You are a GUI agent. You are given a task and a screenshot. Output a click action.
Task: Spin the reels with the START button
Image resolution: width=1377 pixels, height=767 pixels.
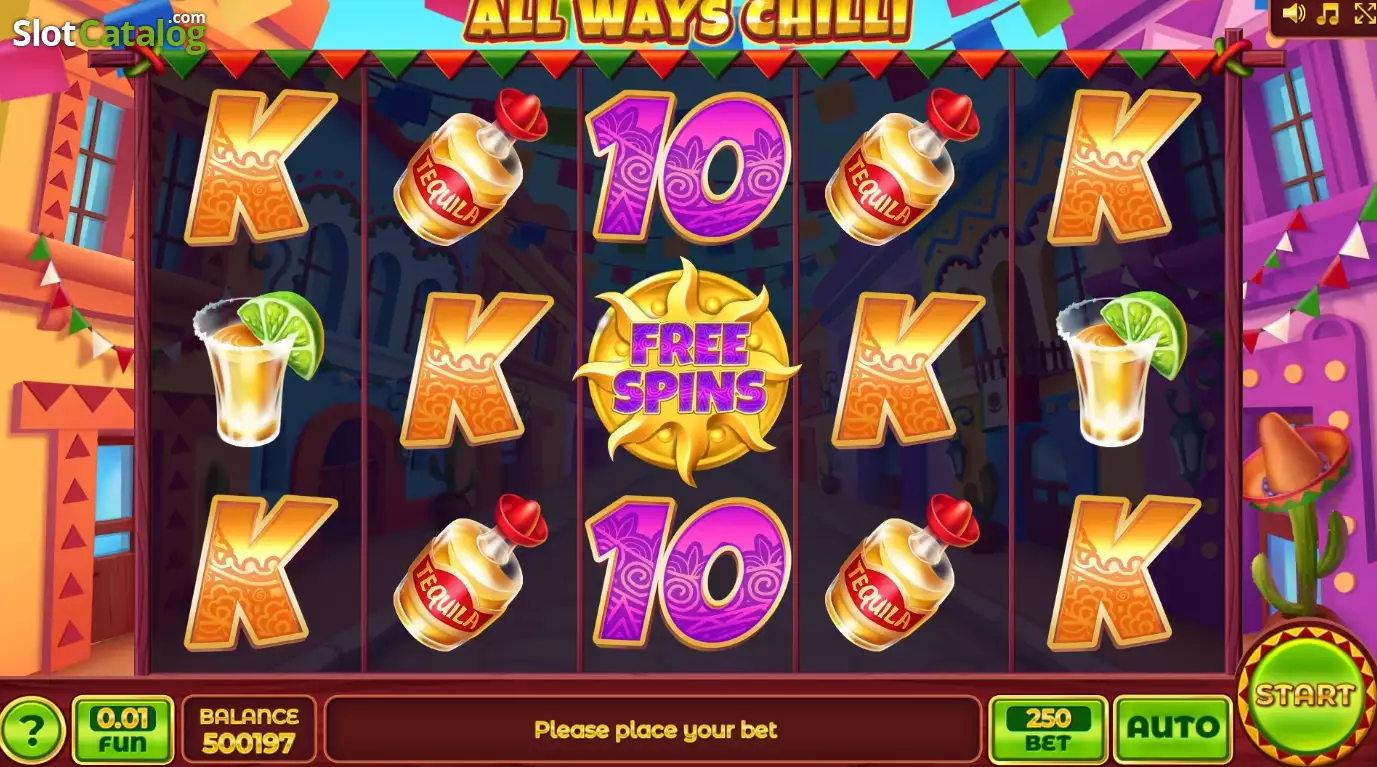[1305, 694]
